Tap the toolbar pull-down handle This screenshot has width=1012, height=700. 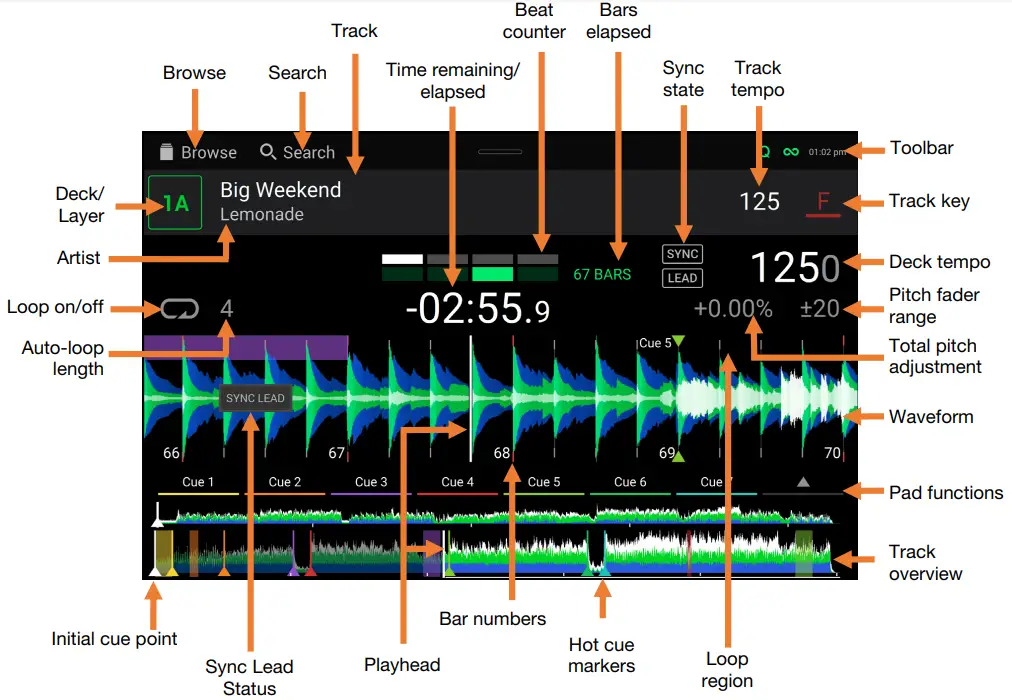point(500,152)
